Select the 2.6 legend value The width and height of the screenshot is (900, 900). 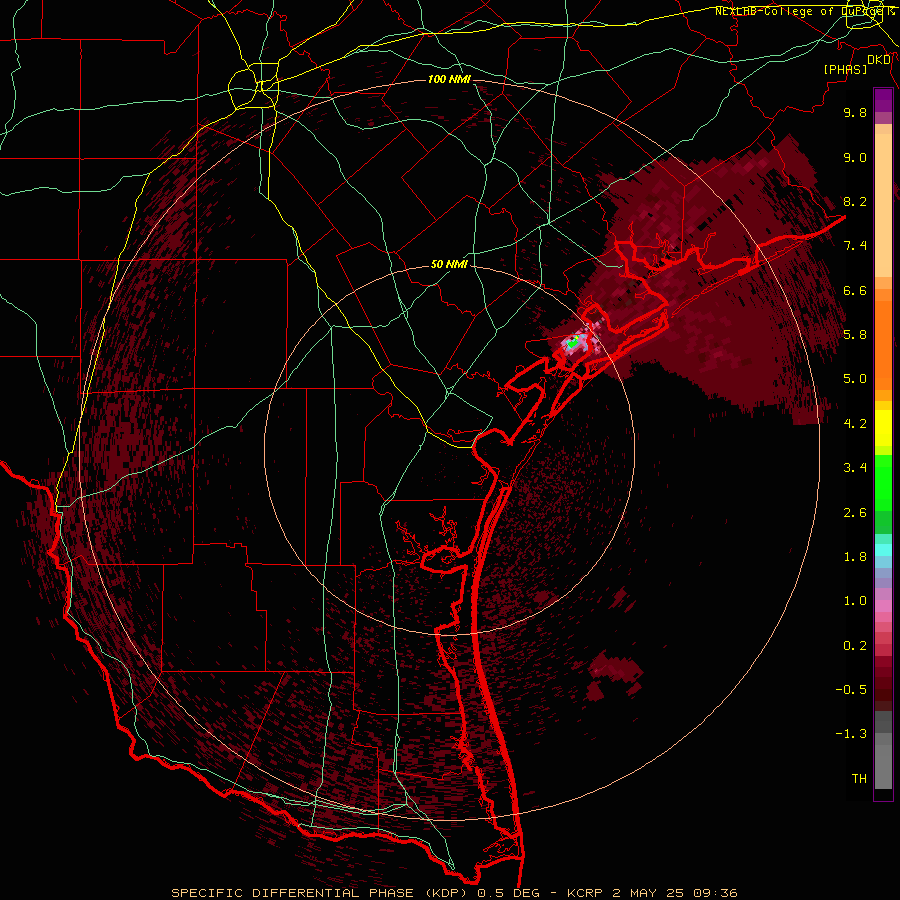pyautogui.click(x=855, y=513)
